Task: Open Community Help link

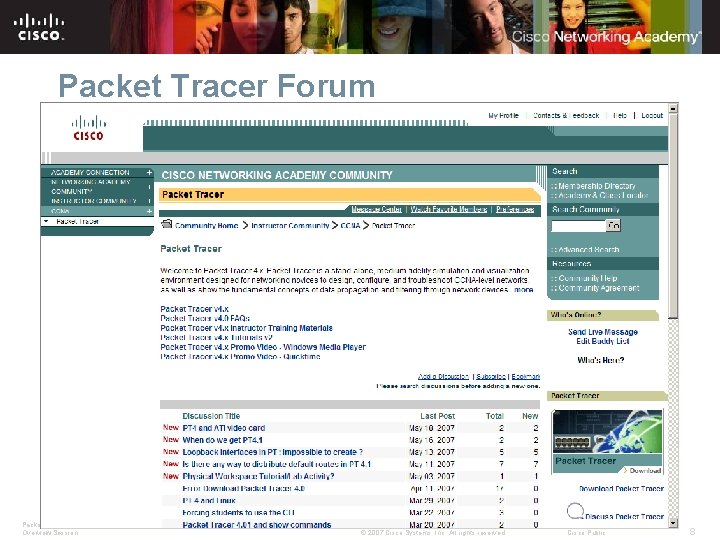Action: [588, 278]
